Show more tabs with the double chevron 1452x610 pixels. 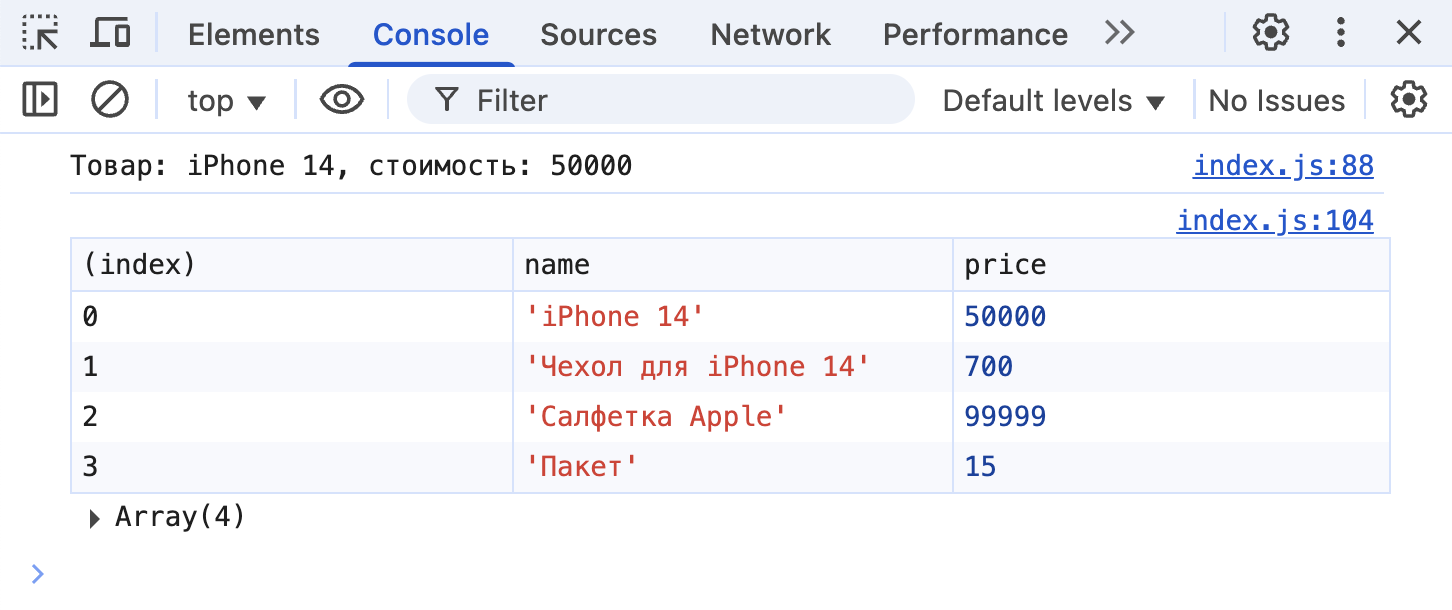(1120, 34)
